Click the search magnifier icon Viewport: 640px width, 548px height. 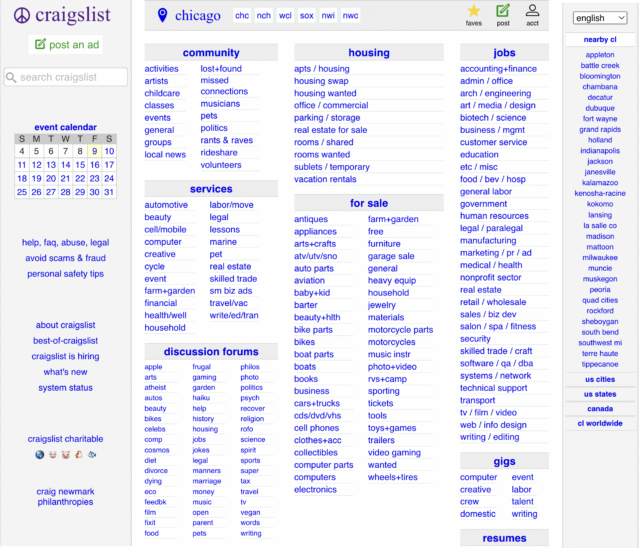[11, 77]
